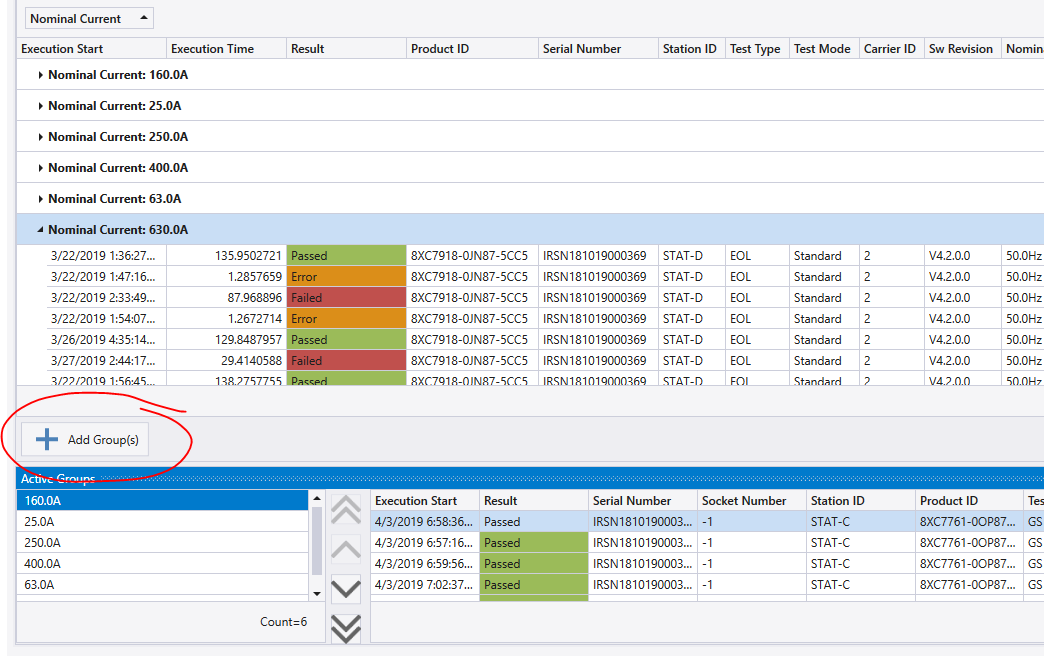Viewport: 1044px width, 656px height.
Task: Expand the Nominal Current: 400.0A group
Action: click(x=41, y=168)
